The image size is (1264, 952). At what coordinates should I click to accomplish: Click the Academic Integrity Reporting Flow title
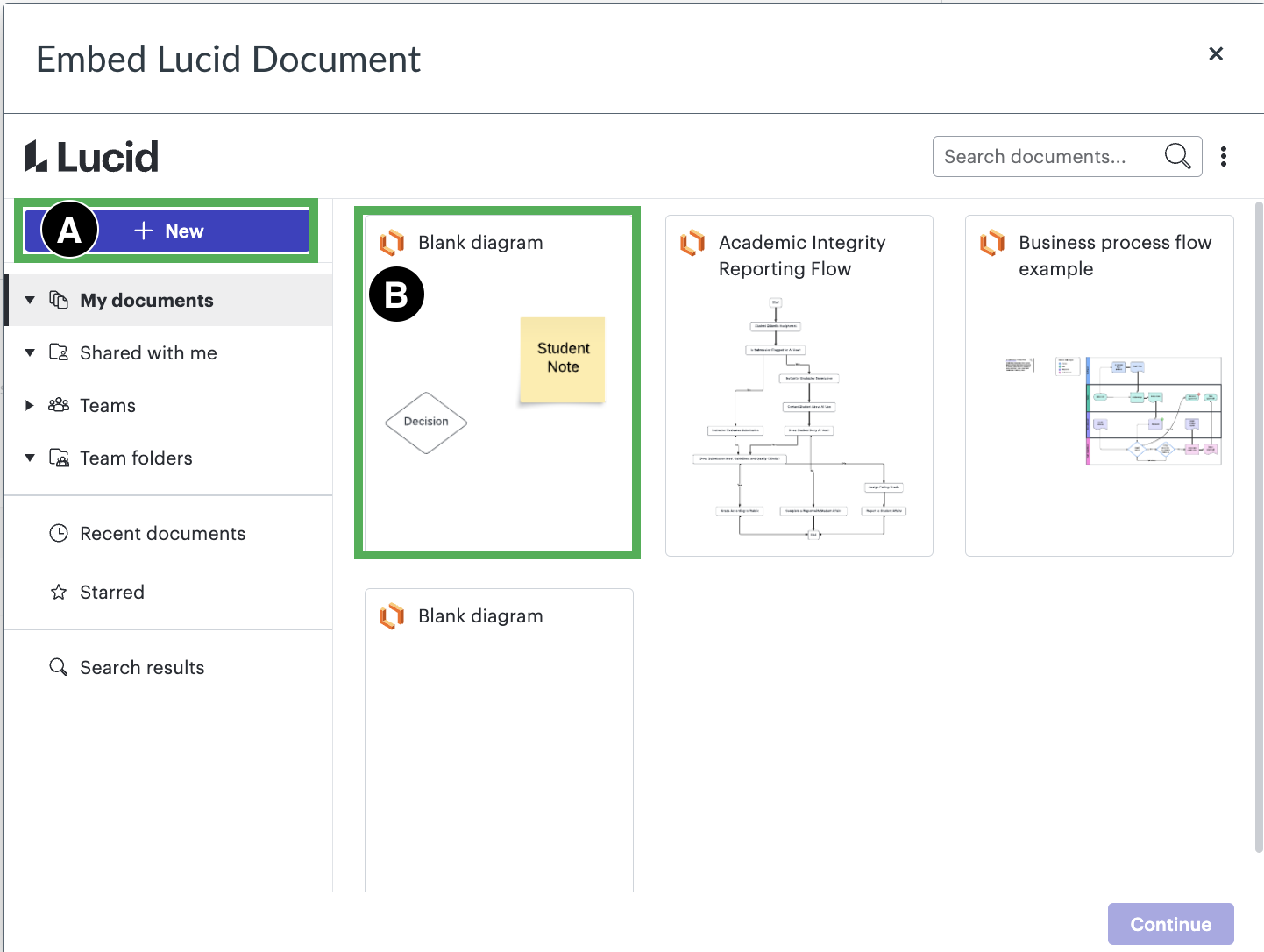[802, 255]
